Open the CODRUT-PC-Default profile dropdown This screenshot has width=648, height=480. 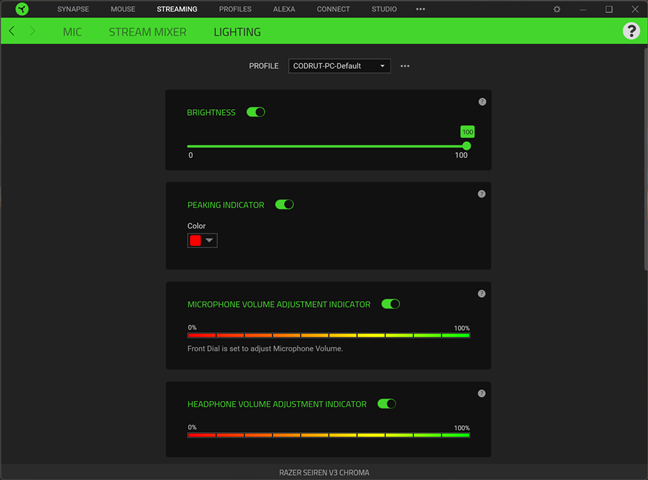[x=339, y=66]
